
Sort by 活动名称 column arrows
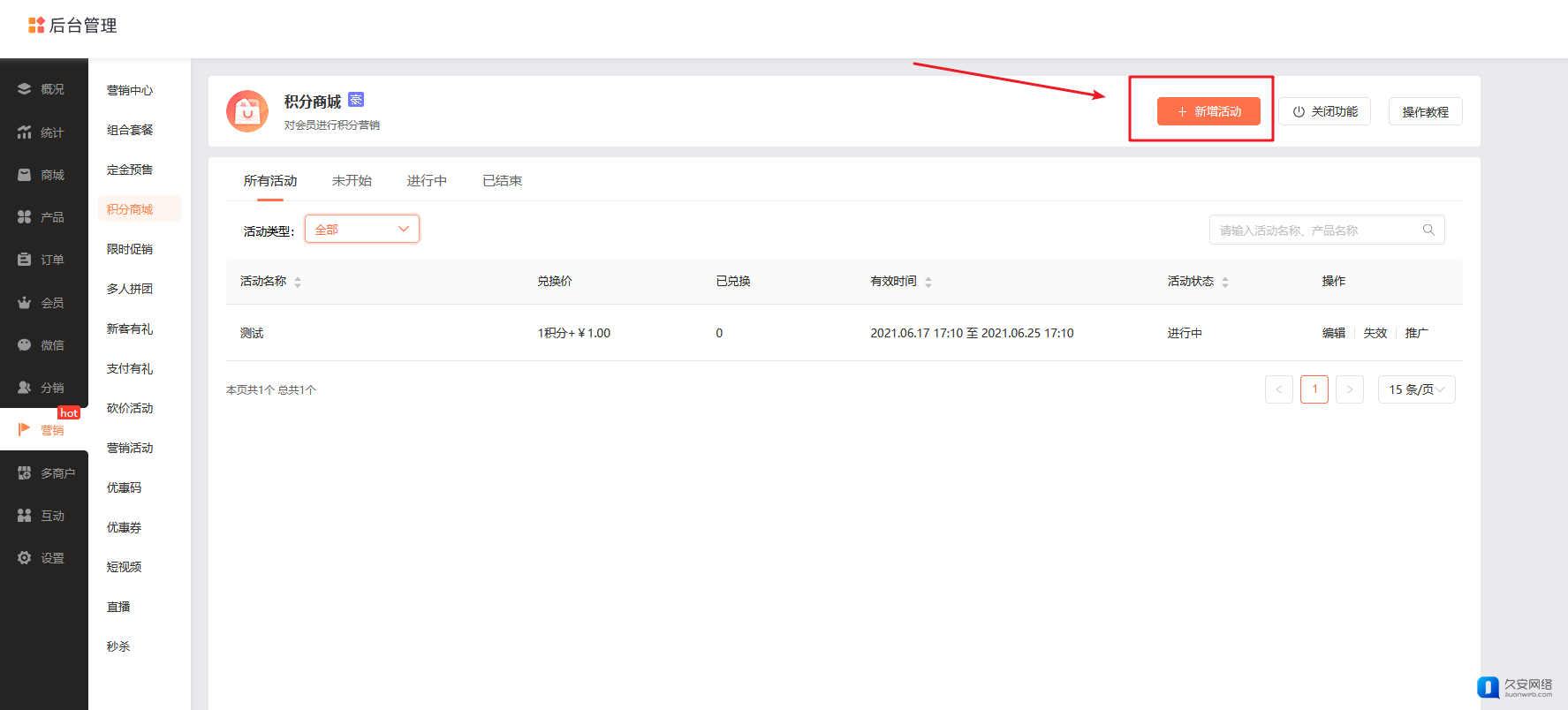(298, 282)
